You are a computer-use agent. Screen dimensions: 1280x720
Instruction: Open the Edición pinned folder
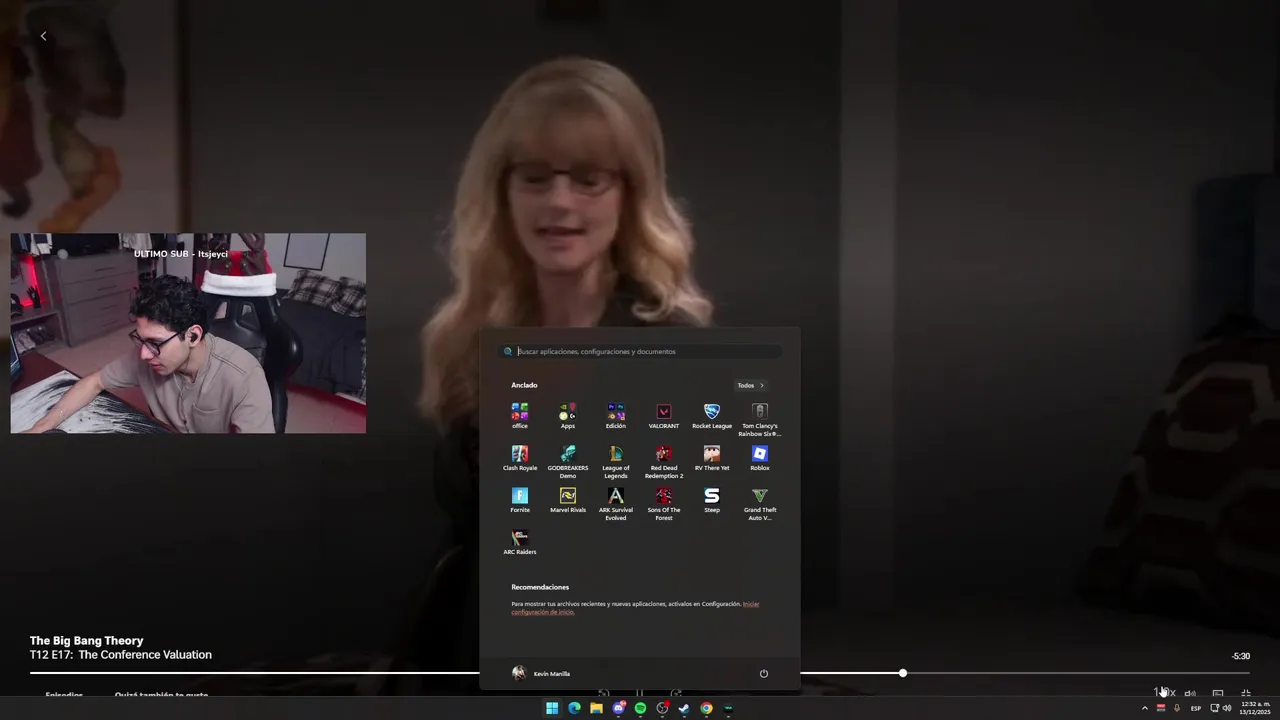616,416
